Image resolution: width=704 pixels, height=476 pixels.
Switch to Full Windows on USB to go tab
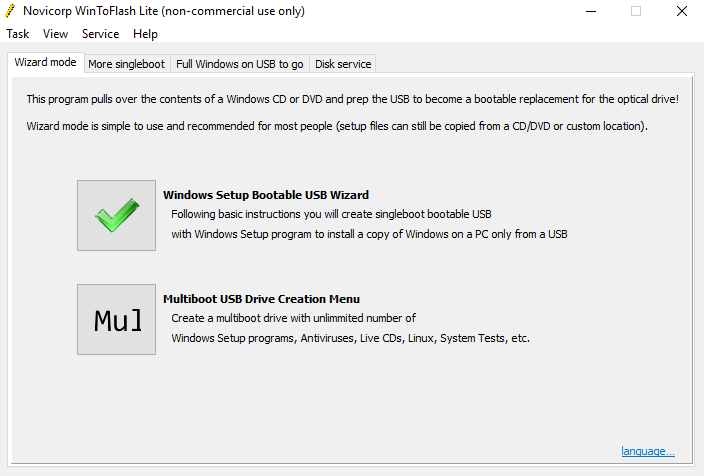tap(240, 64)
